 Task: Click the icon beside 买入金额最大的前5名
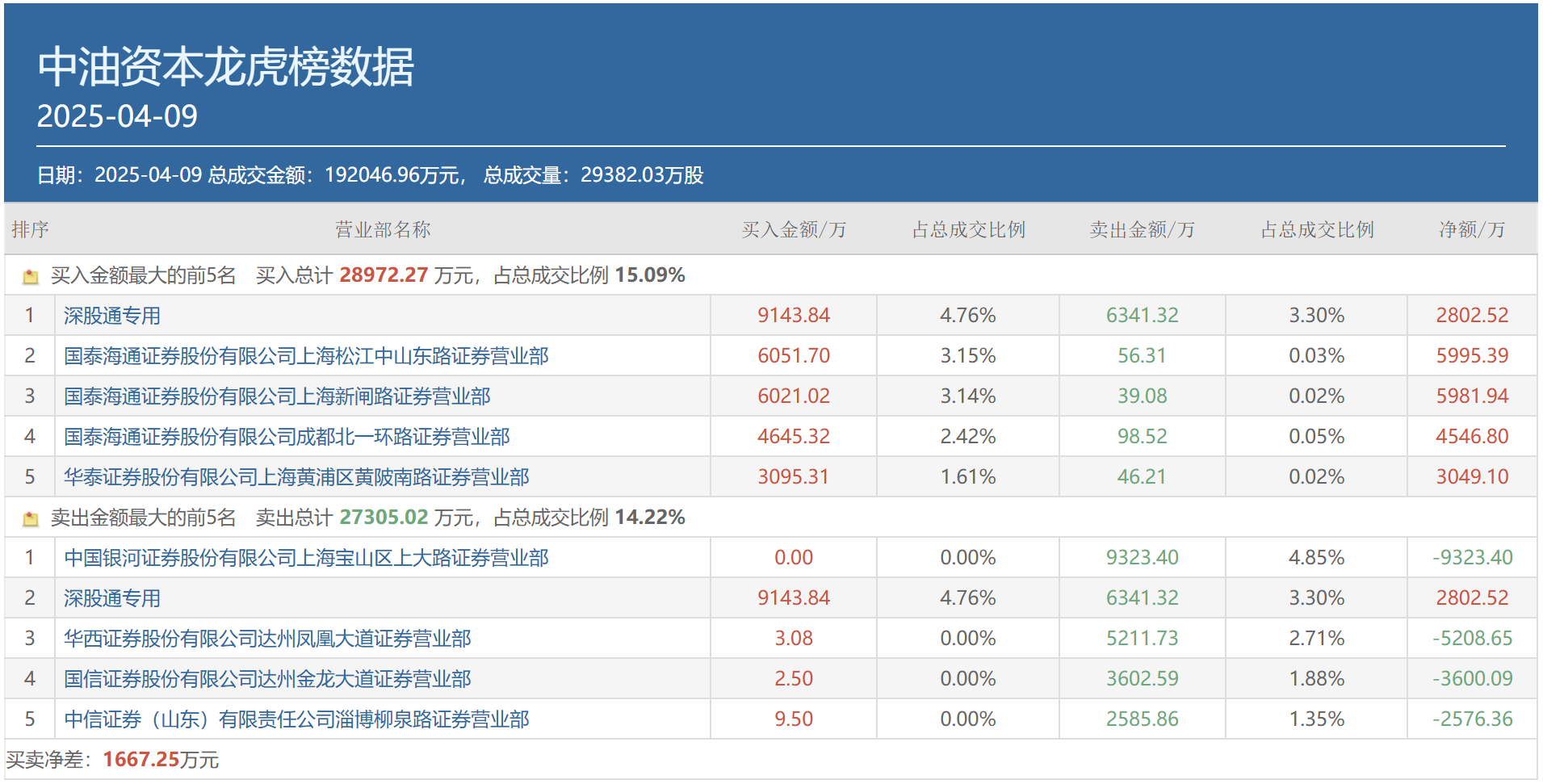(31, 277)
